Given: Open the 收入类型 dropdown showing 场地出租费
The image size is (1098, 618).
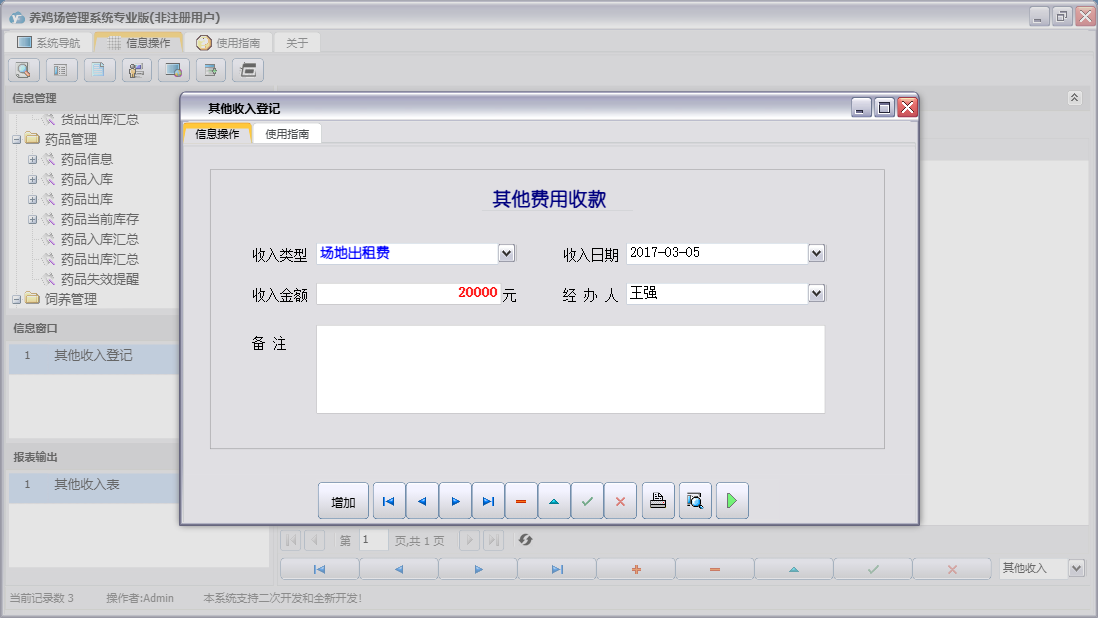Looking at the screenshot, I should [x=506, y=253].
